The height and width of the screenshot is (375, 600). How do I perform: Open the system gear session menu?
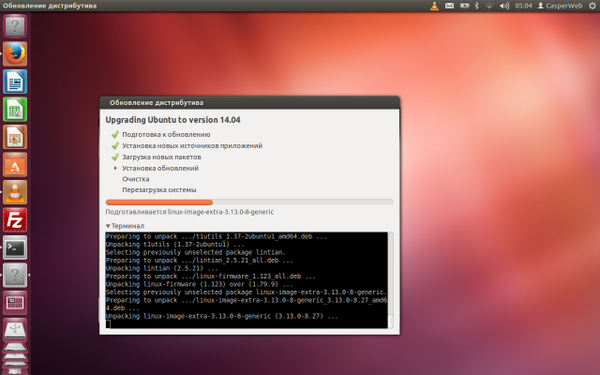(x=592, y=6)
